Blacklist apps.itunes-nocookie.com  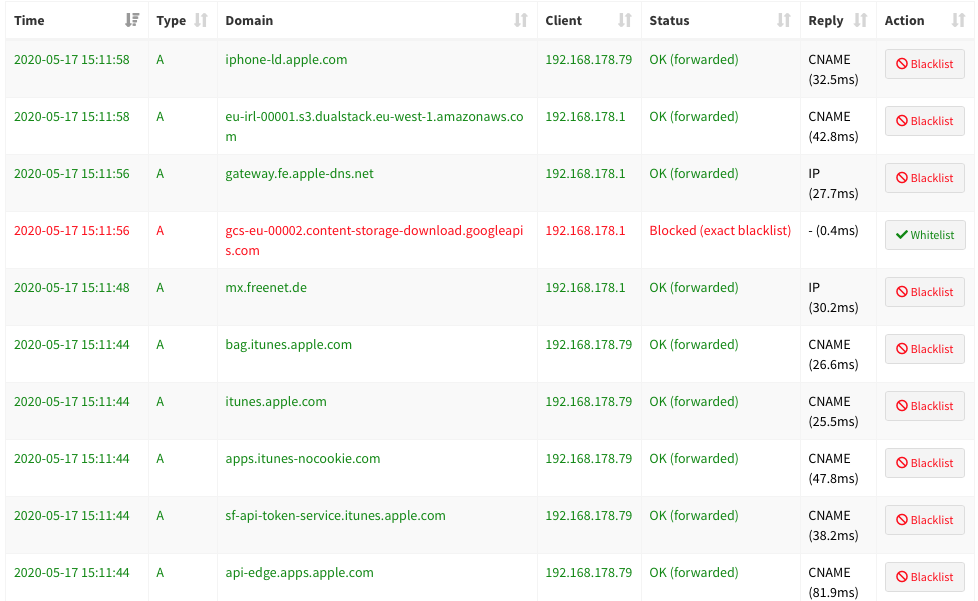[925, 463]
